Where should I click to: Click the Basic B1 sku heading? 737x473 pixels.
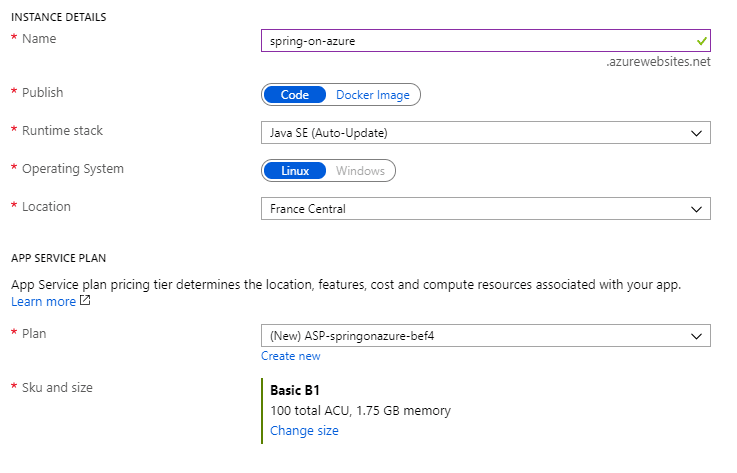[x=295, y=390]
